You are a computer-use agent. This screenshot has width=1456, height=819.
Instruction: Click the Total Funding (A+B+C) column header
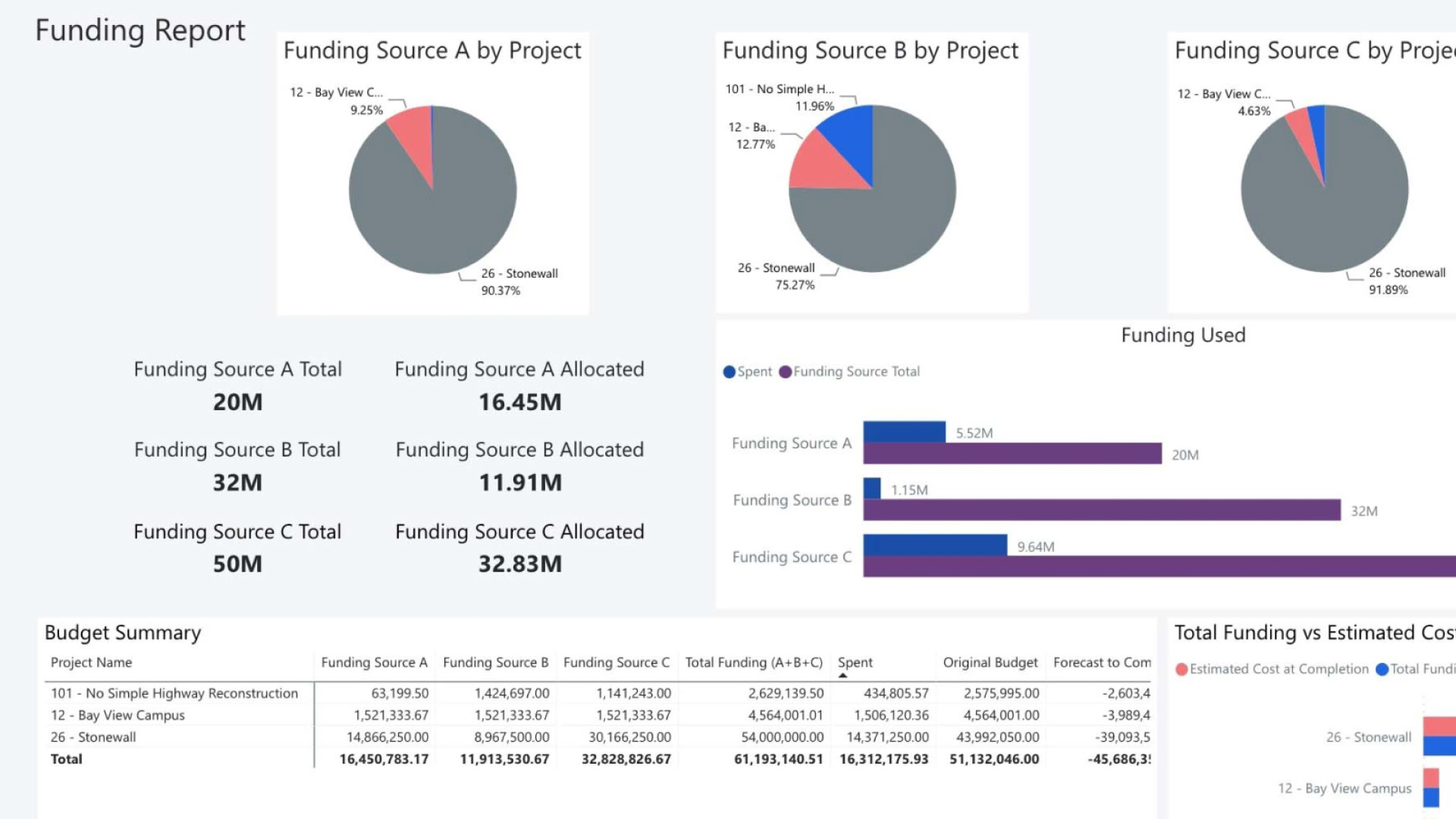[754, 662]
